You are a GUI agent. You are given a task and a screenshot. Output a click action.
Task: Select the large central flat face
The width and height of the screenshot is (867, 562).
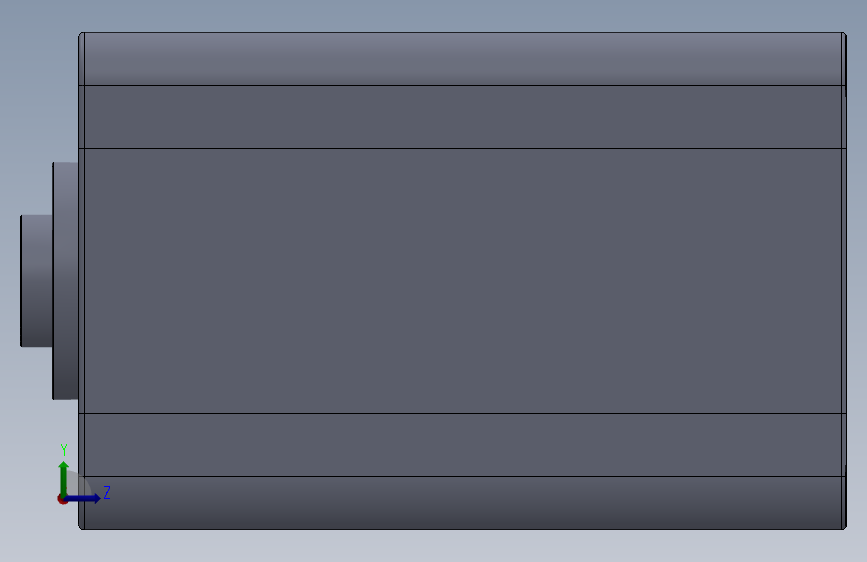[x=462, y=281]
